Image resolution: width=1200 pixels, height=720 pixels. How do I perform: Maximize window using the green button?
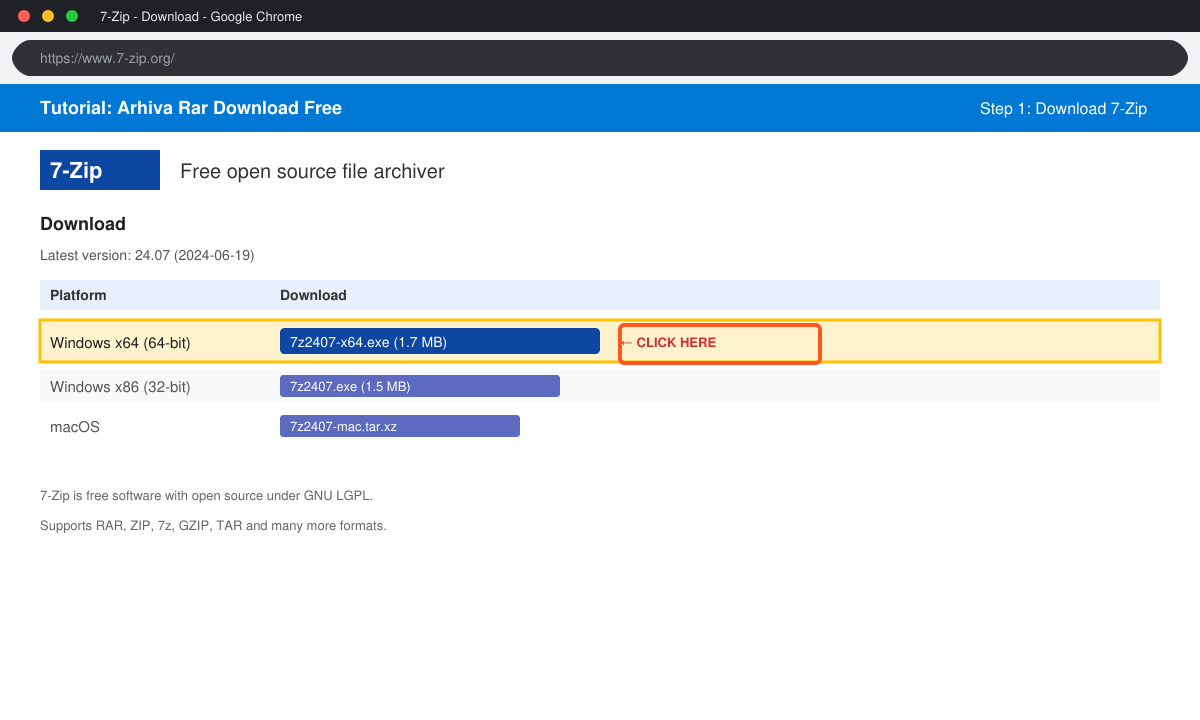(72, 16)
